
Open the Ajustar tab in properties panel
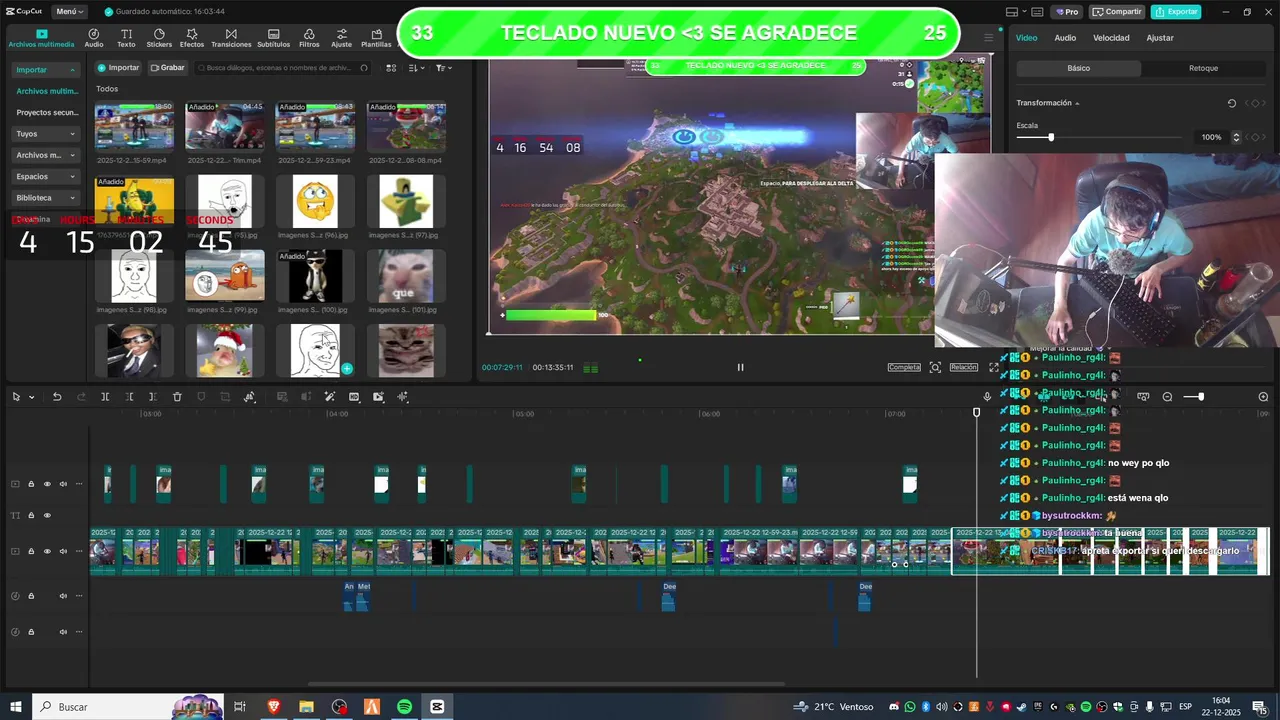1160,38
